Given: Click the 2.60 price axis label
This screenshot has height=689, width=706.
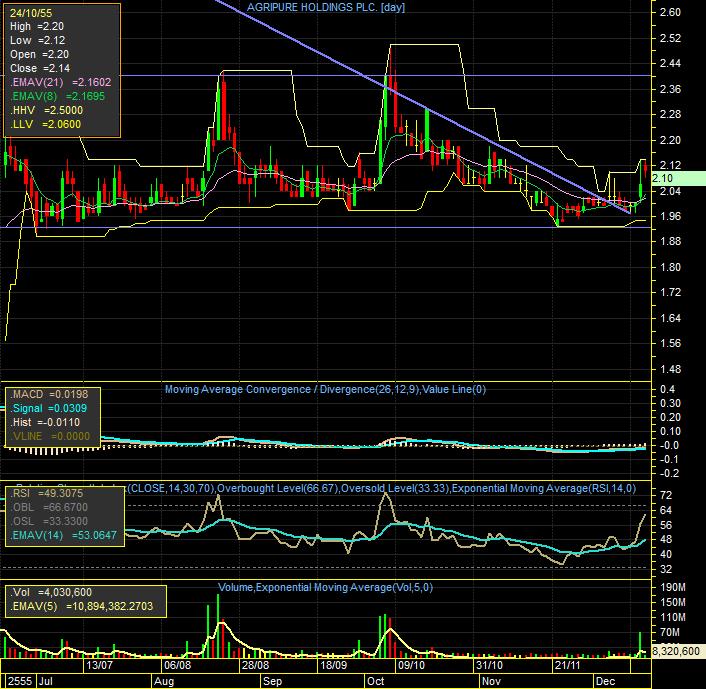Looking at the screenshot, I should point(670,13).
